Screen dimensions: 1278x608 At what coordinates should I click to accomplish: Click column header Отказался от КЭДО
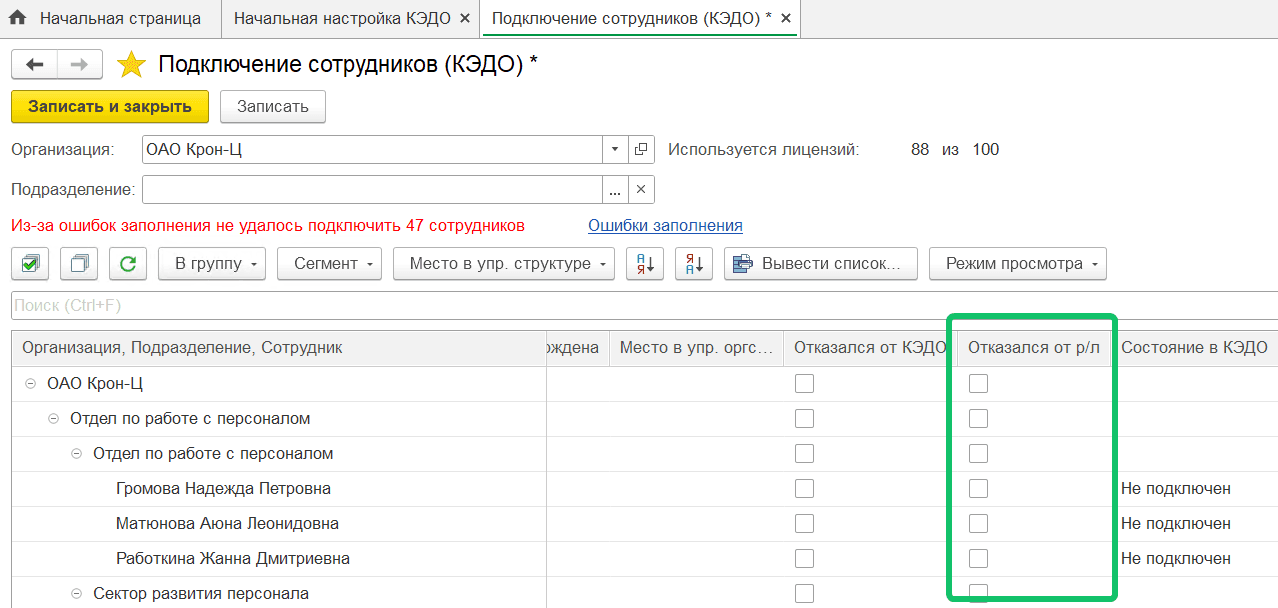pos(870,348)
